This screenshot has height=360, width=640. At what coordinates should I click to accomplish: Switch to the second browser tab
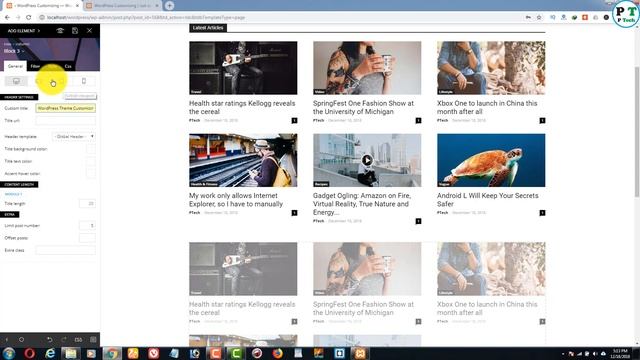coord(122,6)
